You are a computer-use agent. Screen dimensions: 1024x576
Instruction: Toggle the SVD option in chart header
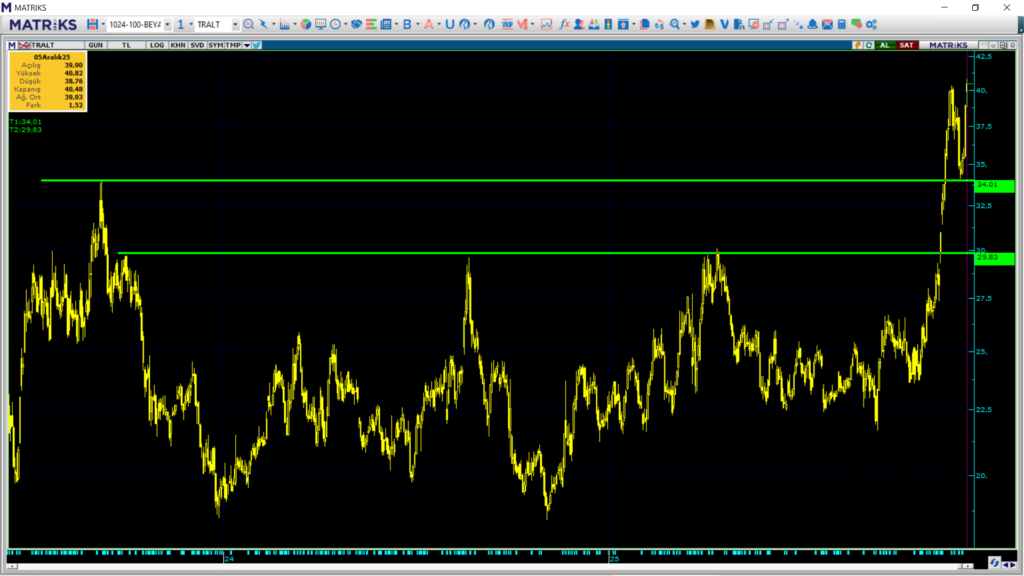click(x=197, y=45)
